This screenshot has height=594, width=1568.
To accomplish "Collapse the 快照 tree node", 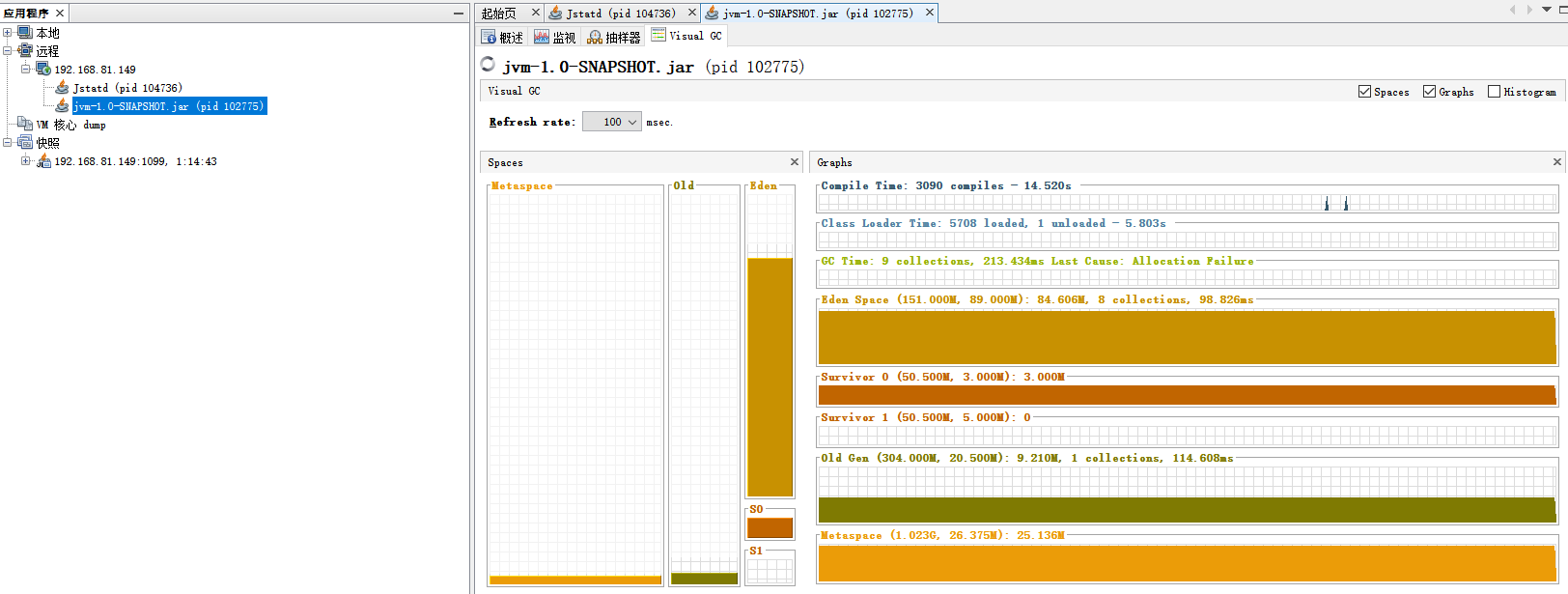I will (x=8, y=142).
